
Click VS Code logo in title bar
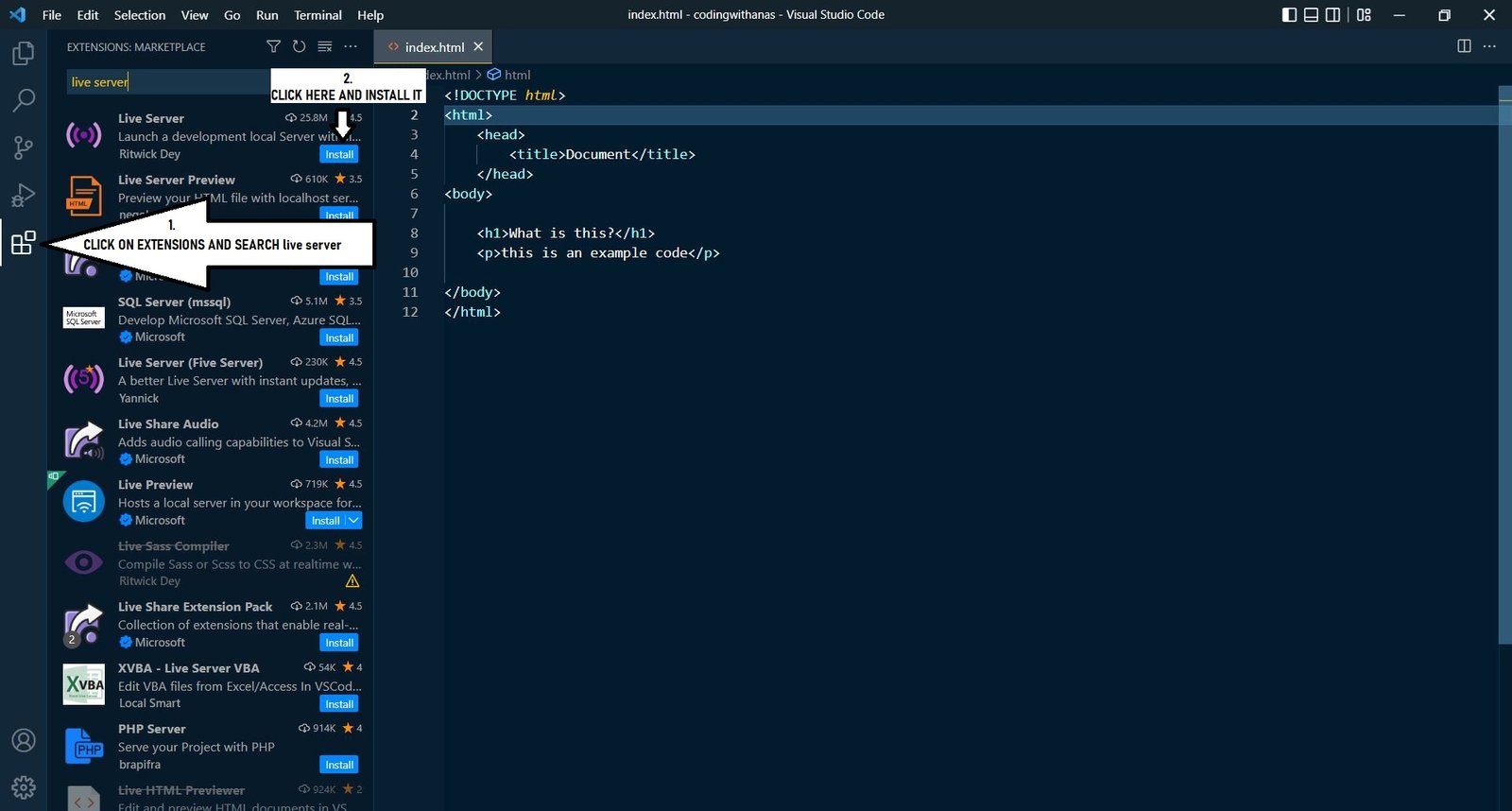[x=17, y=15]
